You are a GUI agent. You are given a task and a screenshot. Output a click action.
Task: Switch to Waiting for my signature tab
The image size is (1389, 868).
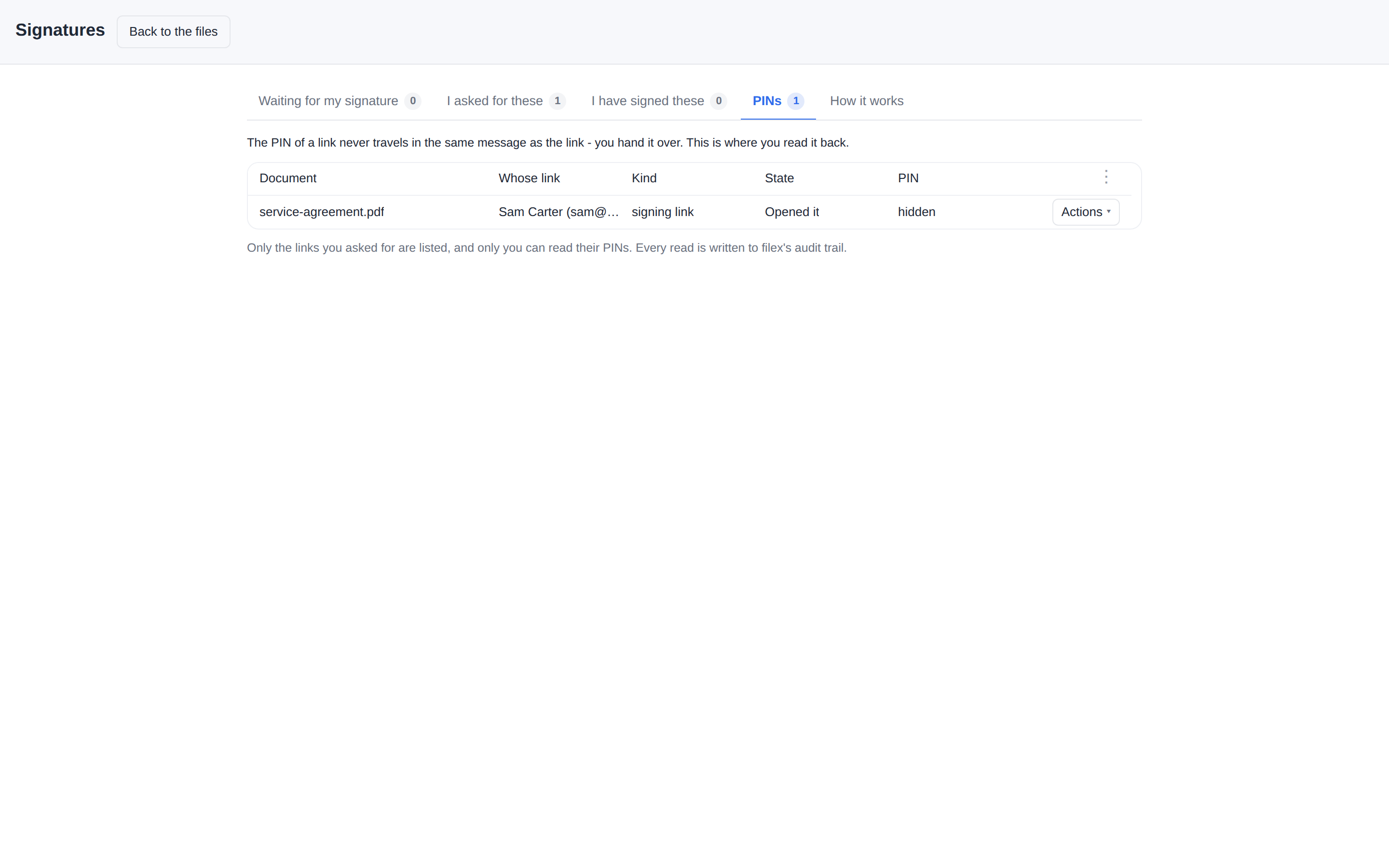pos(340,101)
